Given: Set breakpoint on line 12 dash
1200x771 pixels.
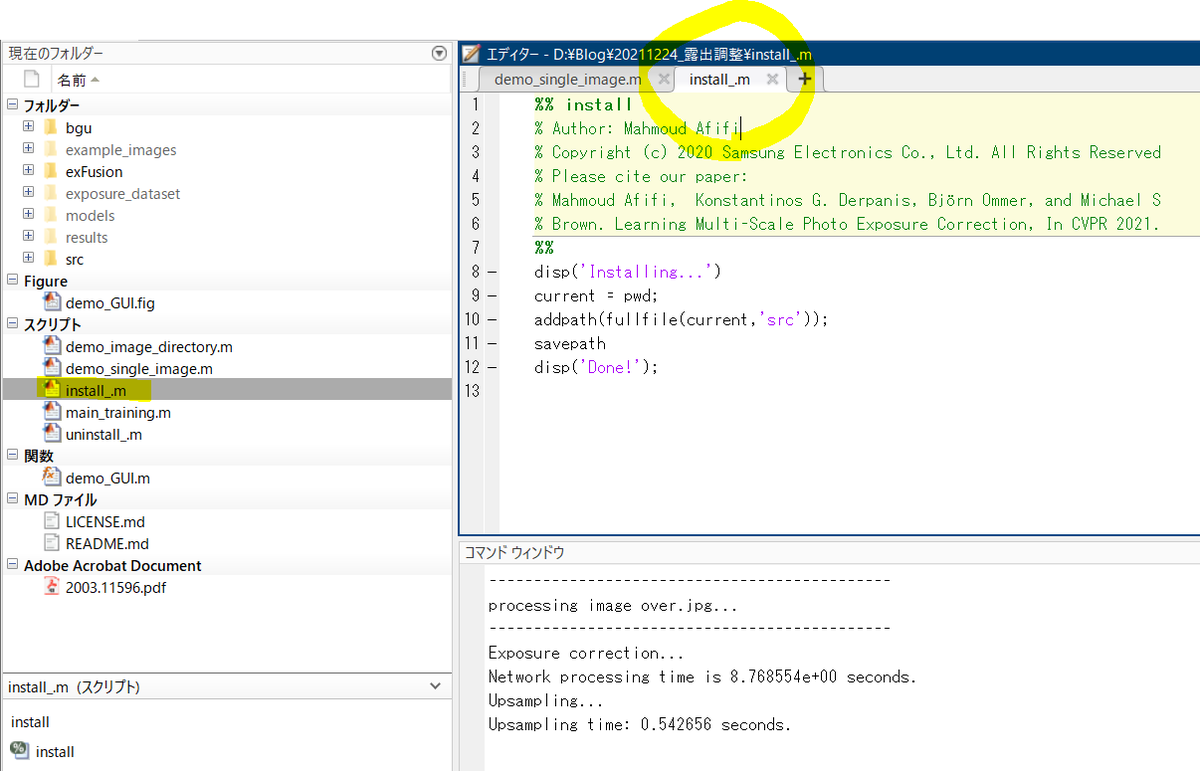Looking at the screenshot, I should coord(491,367).
